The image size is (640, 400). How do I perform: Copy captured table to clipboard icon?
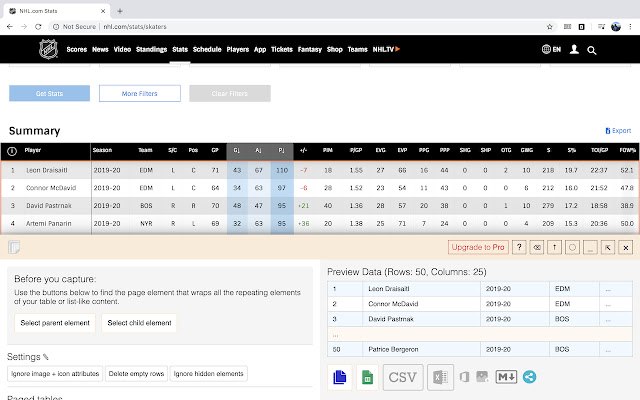tap(339, 378)
